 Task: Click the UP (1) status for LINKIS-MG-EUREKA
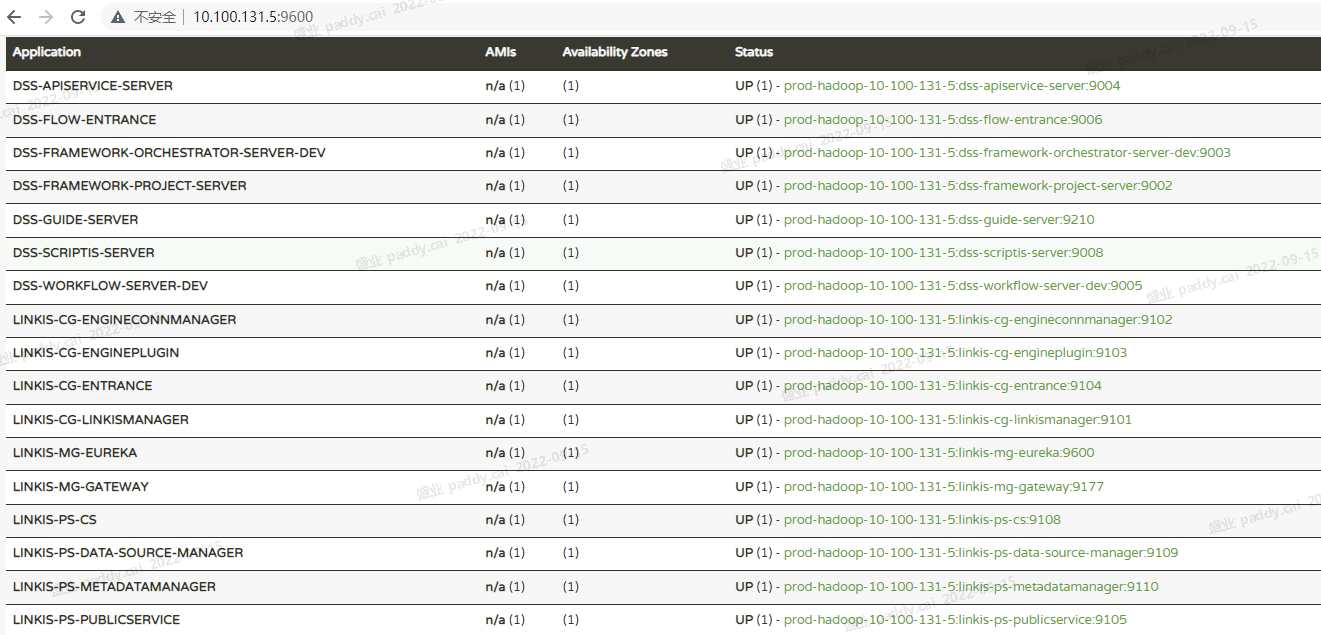tap(754, 453)
